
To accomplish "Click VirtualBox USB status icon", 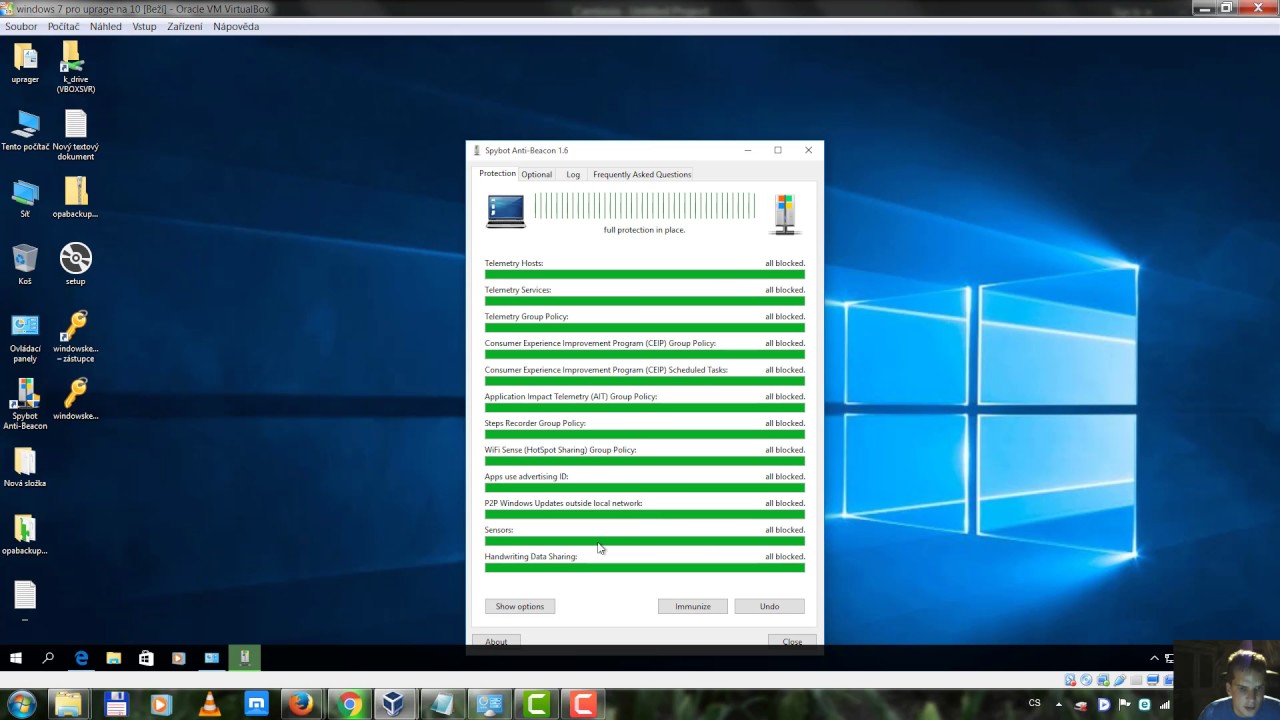I will point(1119,680).
